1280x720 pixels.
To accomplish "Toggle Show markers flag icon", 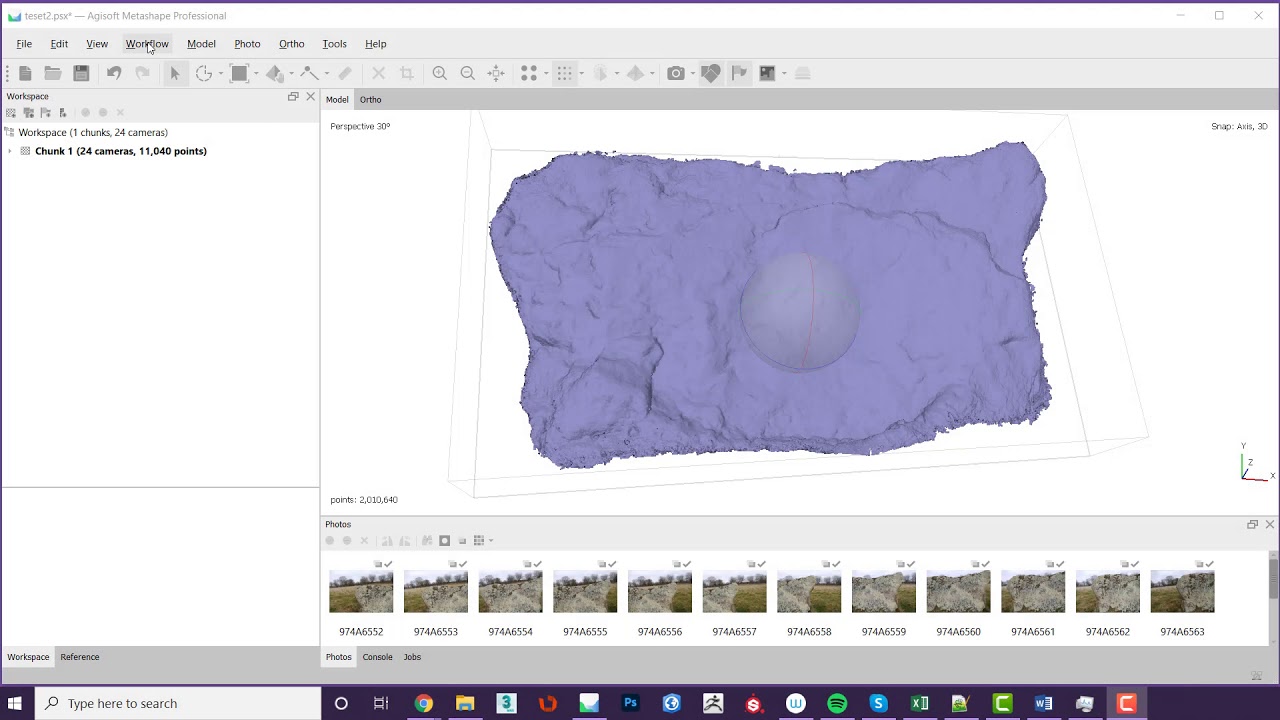I will click(739, 73).
